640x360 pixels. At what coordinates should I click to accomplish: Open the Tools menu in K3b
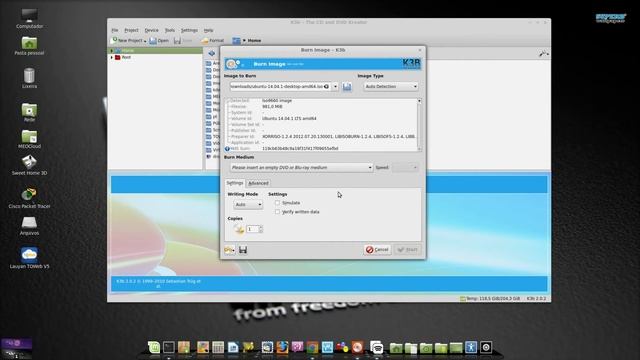pos(170,30)
